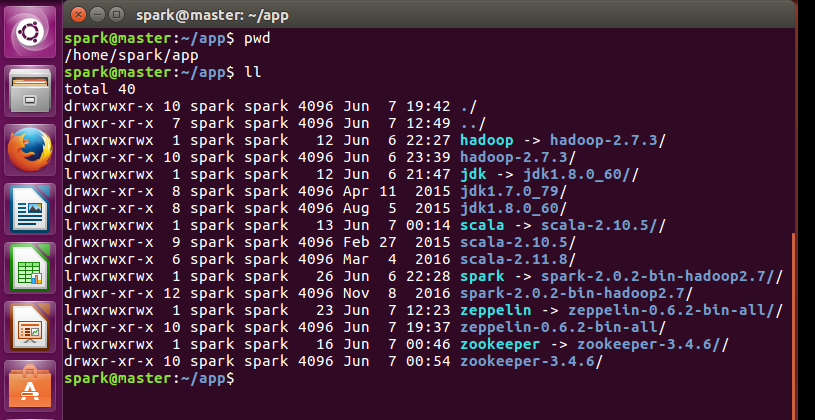Click the 'jdk1.7.0_79/' directory name

pyautogui.click(x=514, y=191)
